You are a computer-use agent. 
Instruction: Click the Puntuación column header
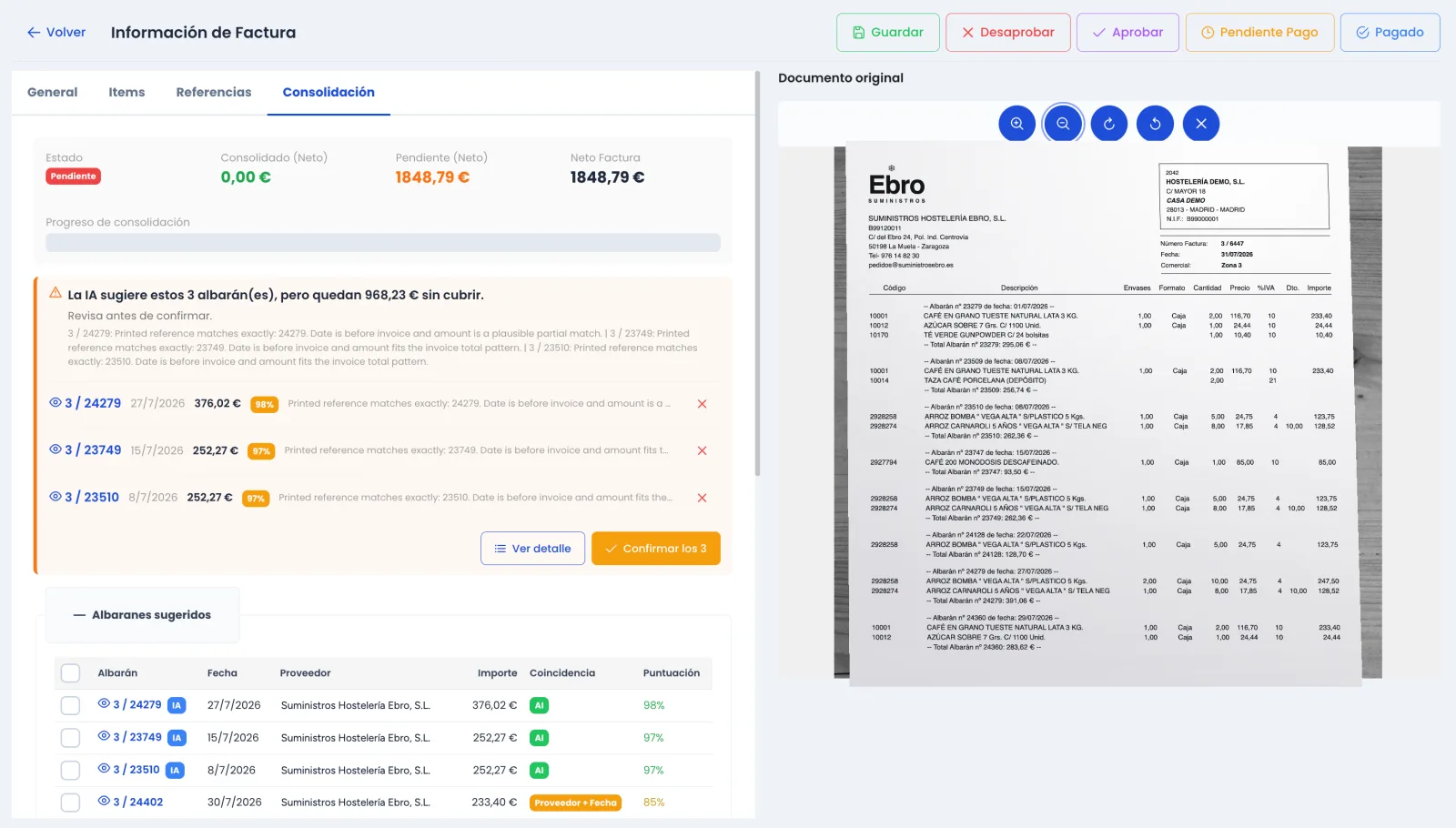(672, 673)
